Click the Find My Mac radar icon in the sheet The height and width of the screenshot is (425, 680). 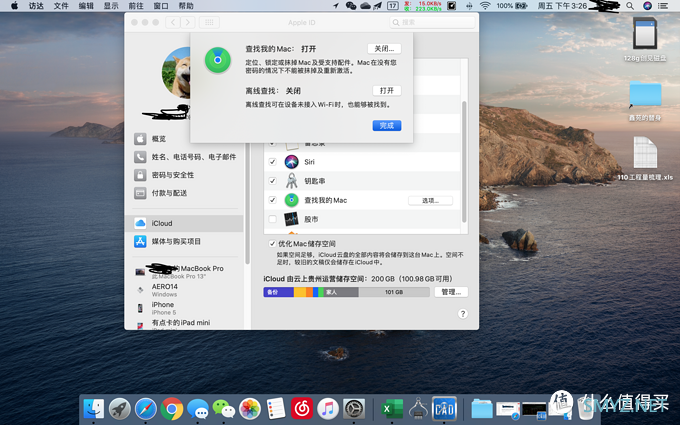218,60
